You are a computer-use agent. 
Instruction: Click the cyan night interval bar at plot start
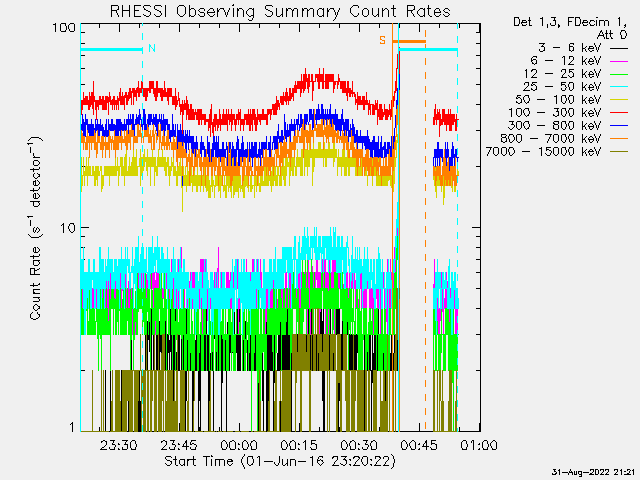coord(111,50)
